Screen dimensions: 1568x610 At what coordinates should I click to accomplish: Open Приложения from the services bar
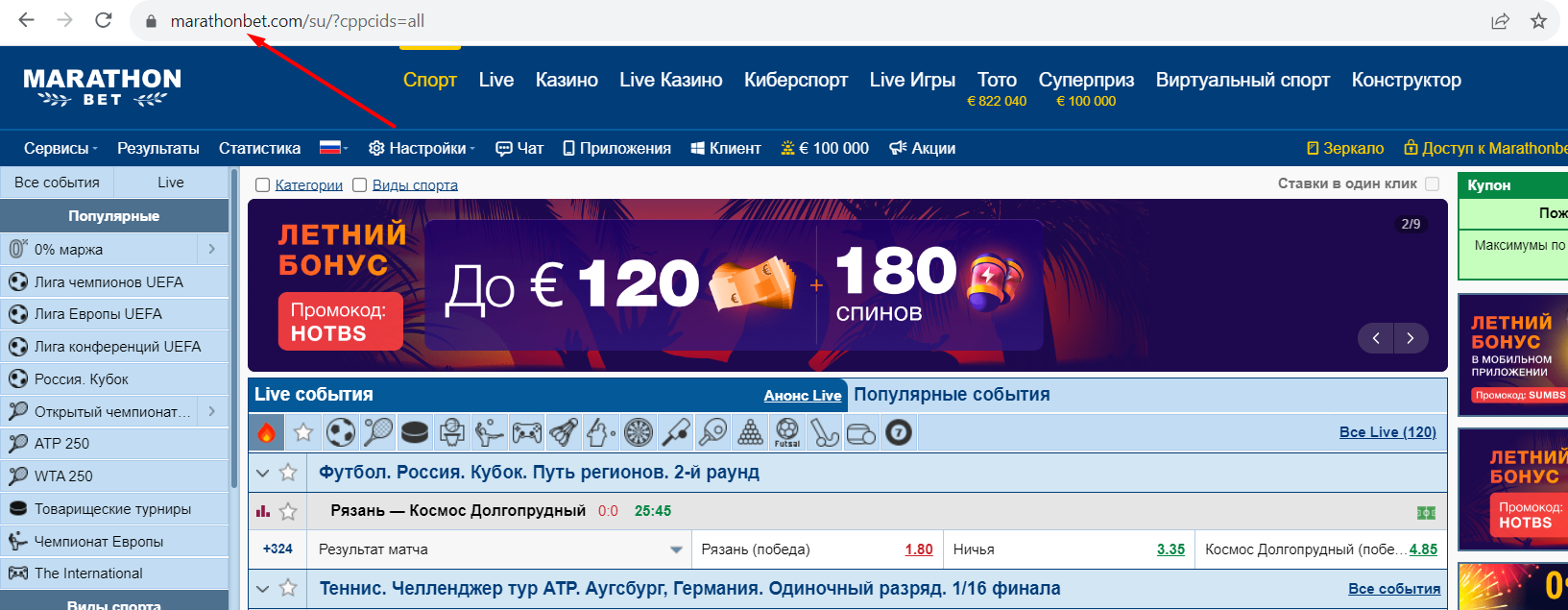click(x=616, y=148)
